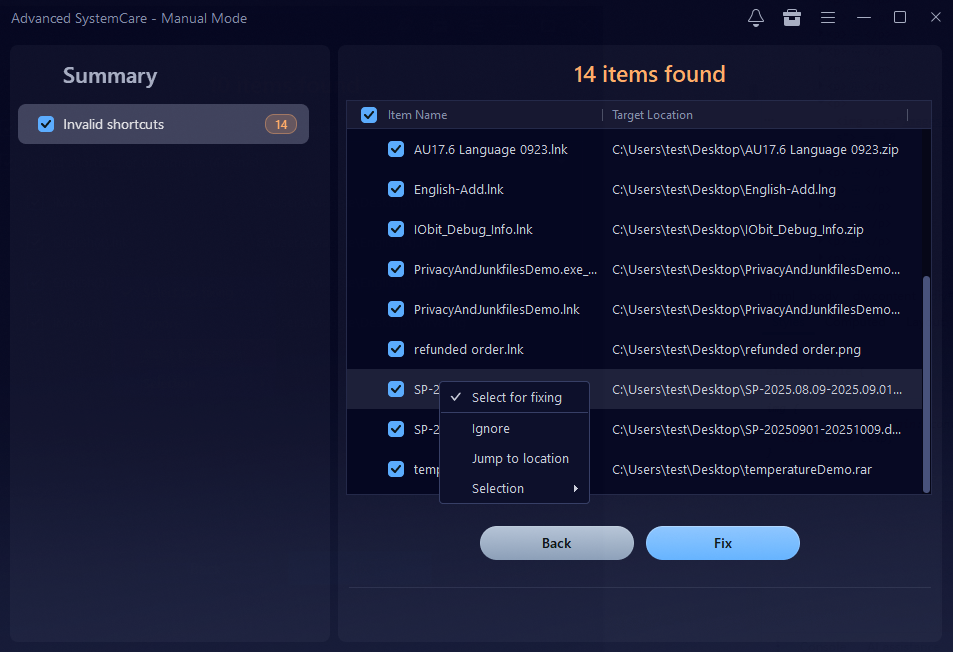
Task: Open the toolbox icon in title bar
Action: (792, 18)
